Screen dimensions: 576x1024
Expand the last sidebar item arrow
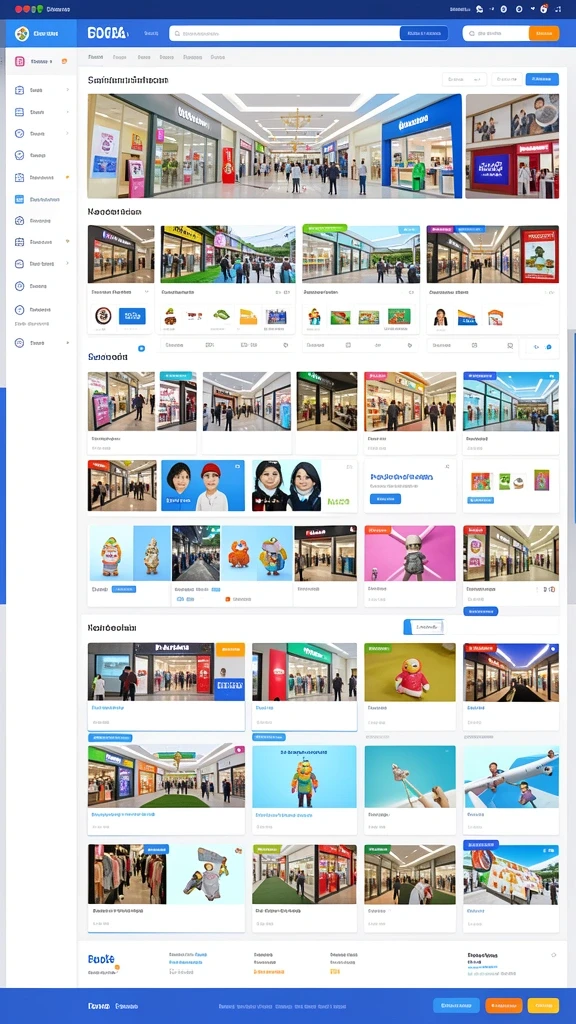click(x=67, y=342)
